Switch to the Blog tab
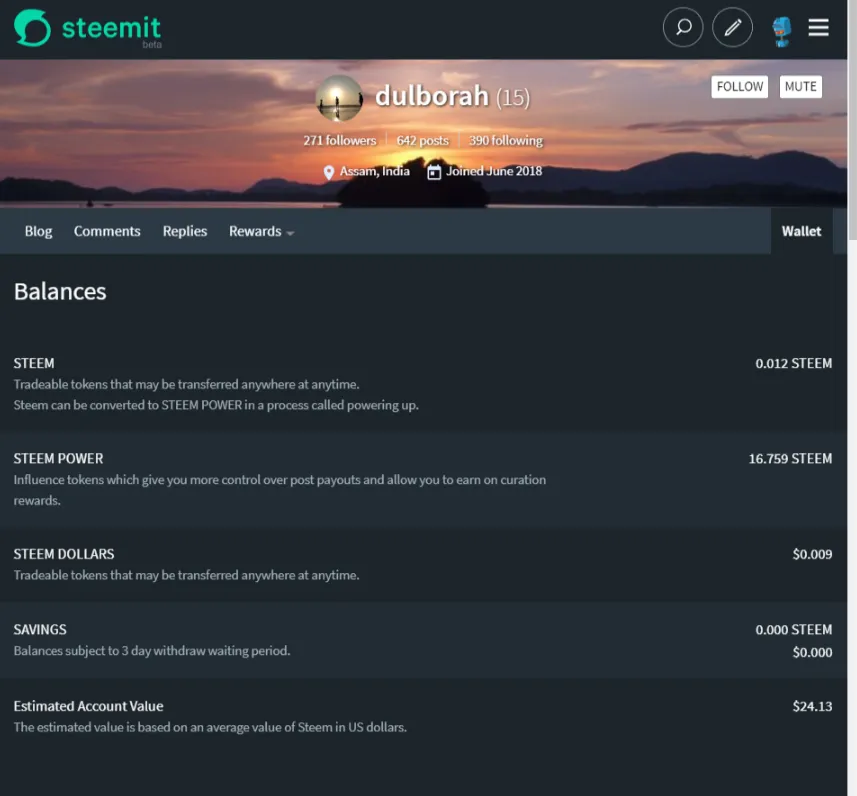The image size is (857, 796). click(x=38, y=231)
